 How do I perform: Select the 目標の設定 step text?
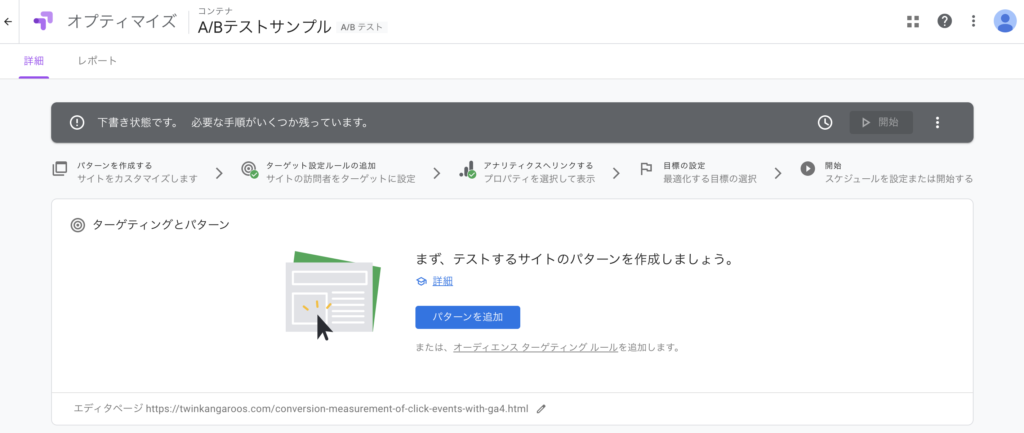tap(684, 166)
